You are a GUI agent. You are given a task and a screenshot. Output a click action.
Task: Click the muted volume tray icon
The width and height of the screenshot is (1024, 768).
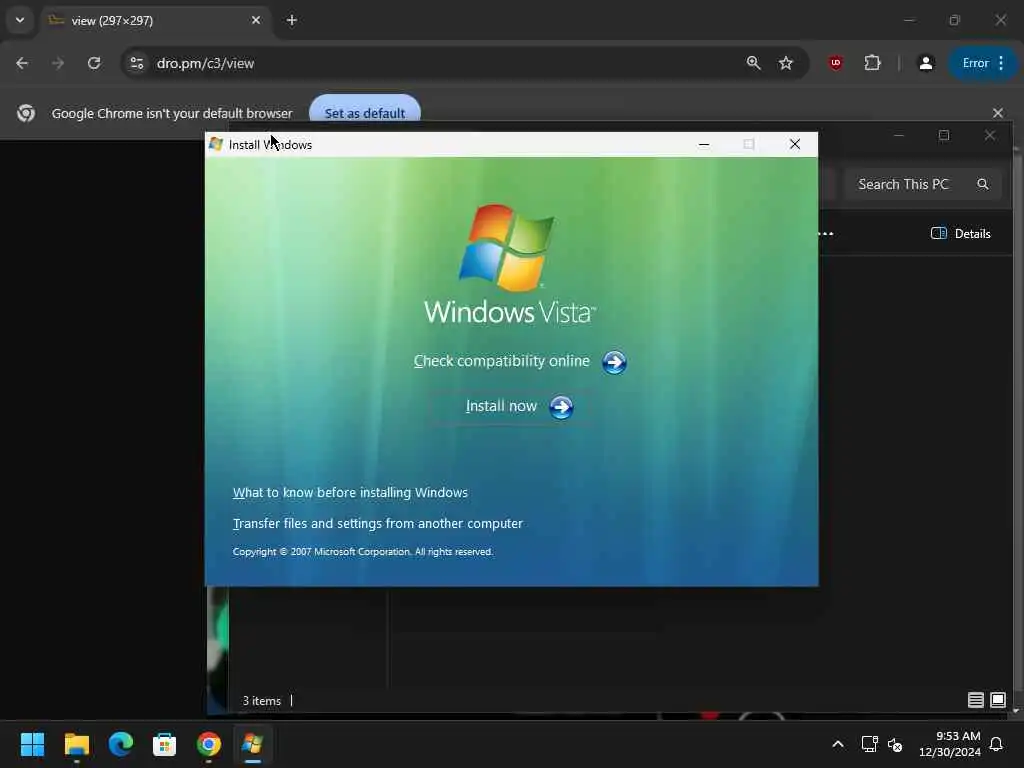(895, 744)
